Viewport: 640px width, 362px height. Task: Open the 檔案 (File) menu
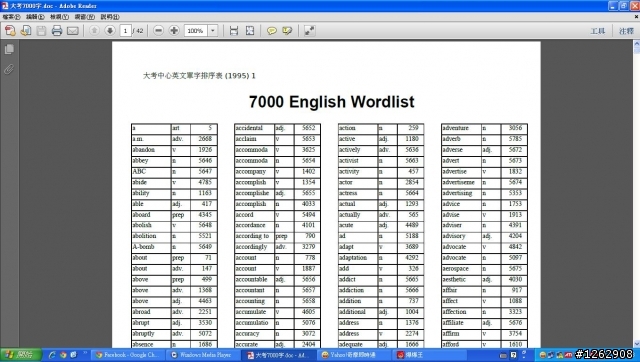(x=11, y=17)
